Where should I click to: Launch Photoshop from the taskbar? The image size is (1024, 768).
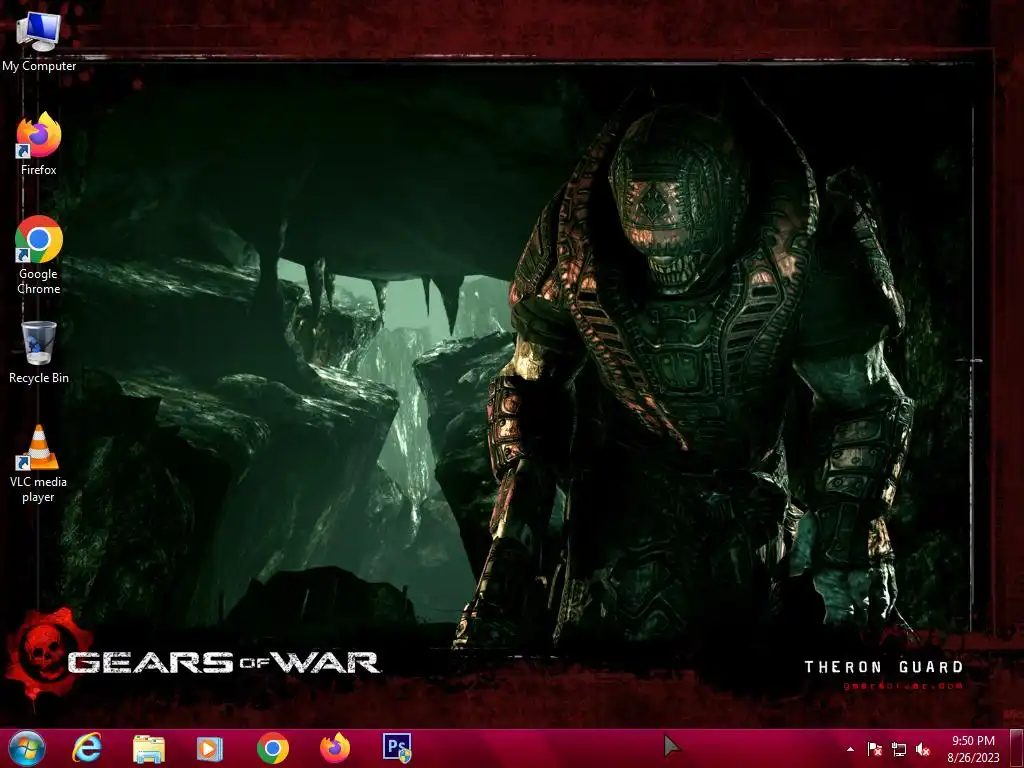(x=397, y=748)
